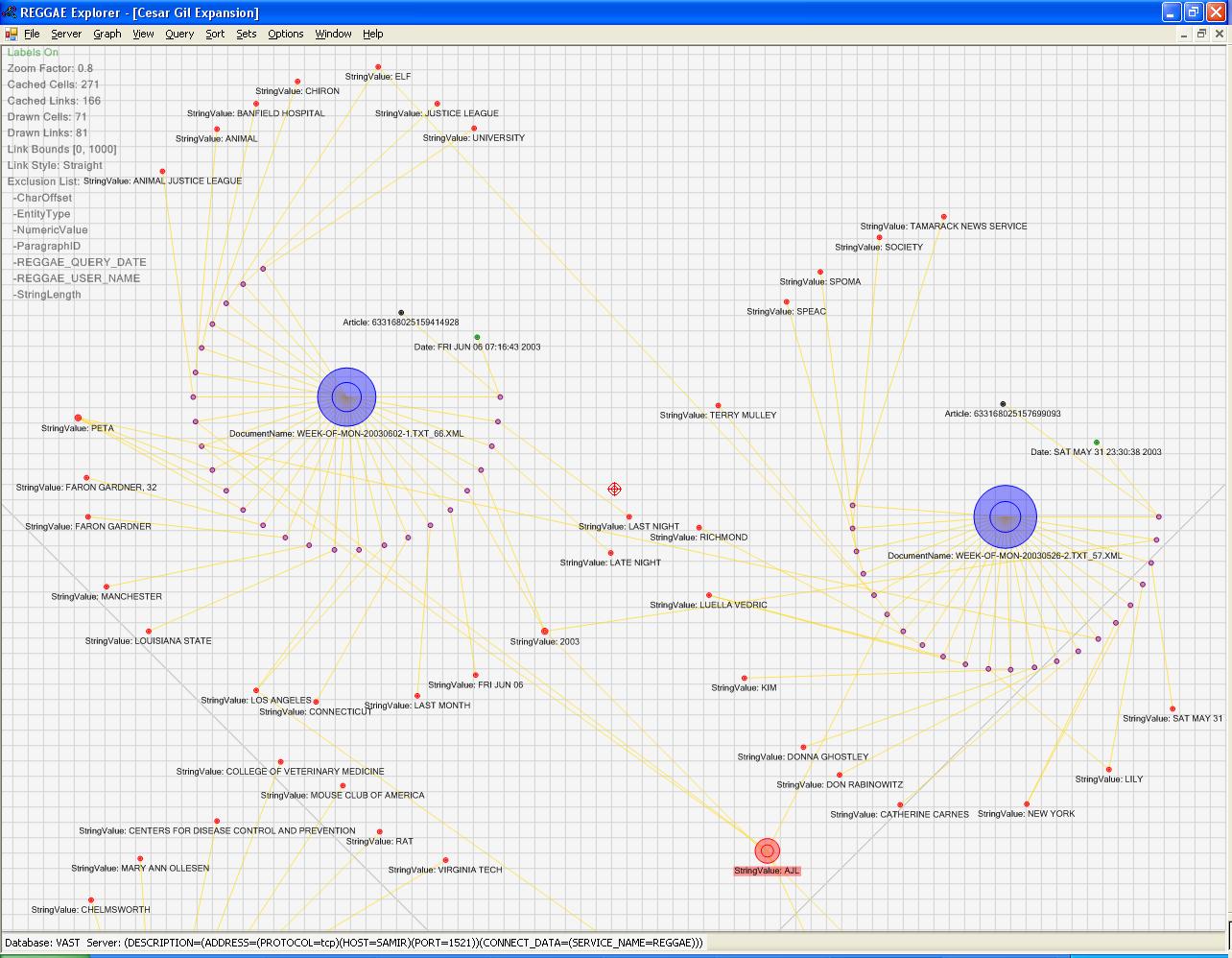Open the Server menu
Viewport: 1232px width, 958px height.
tap(66, 34)
